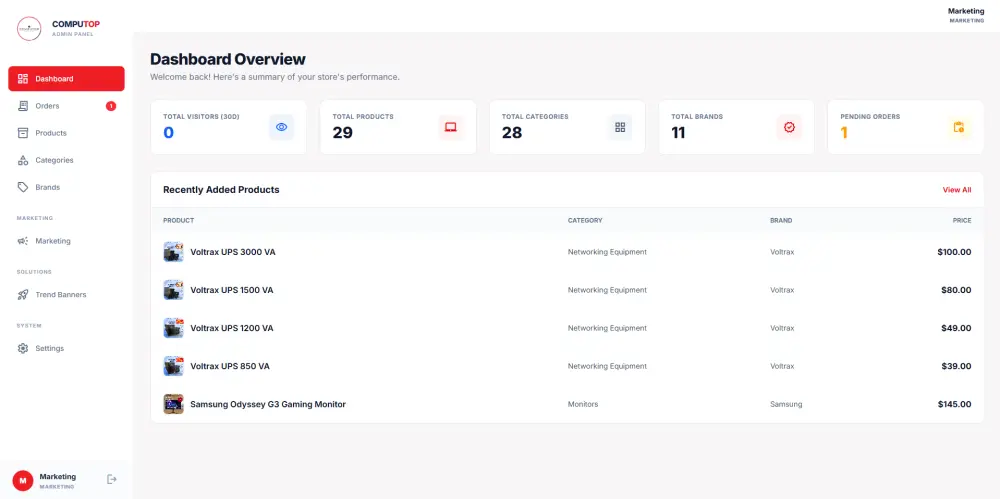The height and width of the screenshot is (499, 1000).
Task: Click the $80.00 price
Action: 956,290
